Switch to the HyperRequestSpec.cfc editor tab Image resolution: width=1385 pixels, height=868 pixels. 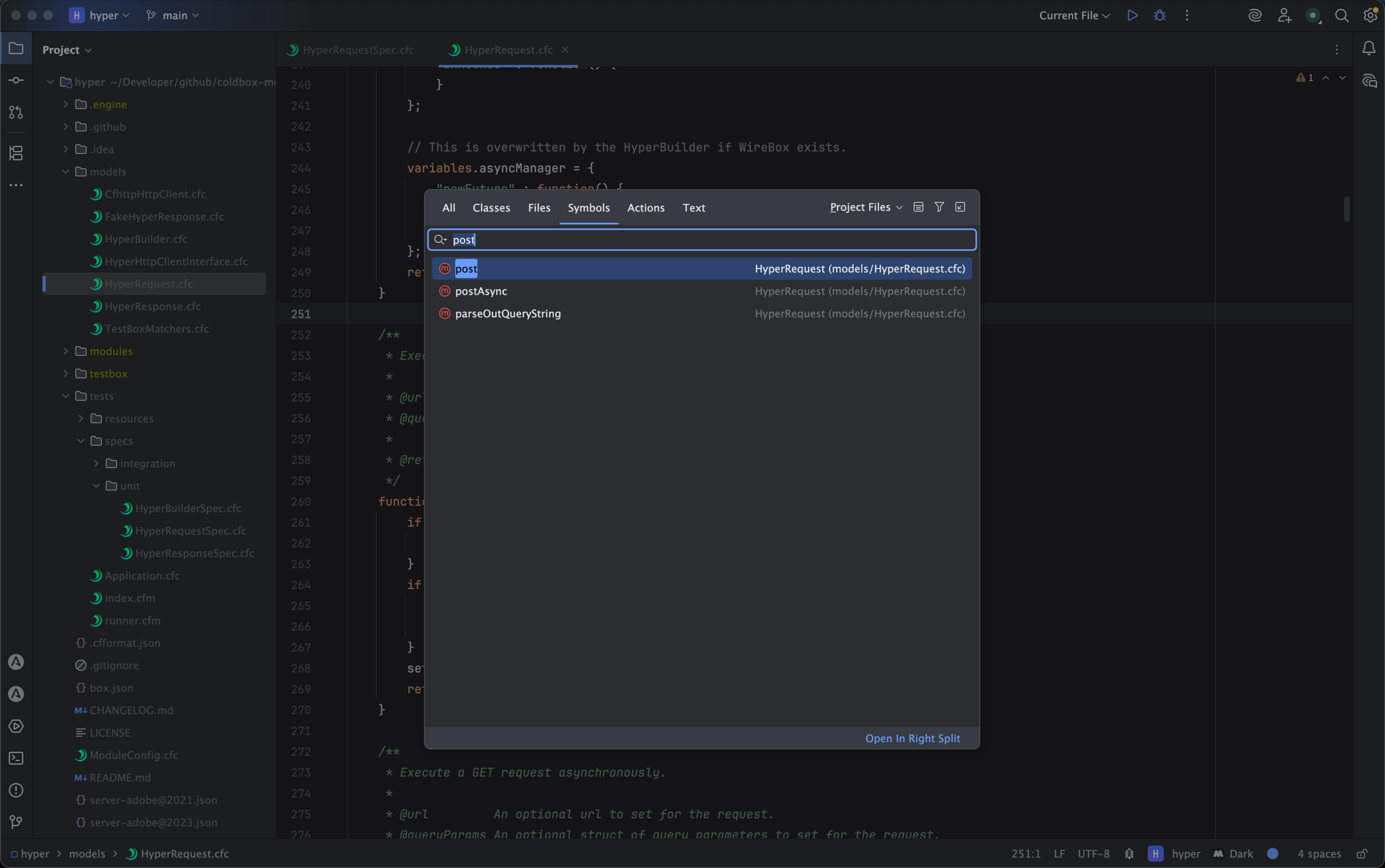coord(357,49)
